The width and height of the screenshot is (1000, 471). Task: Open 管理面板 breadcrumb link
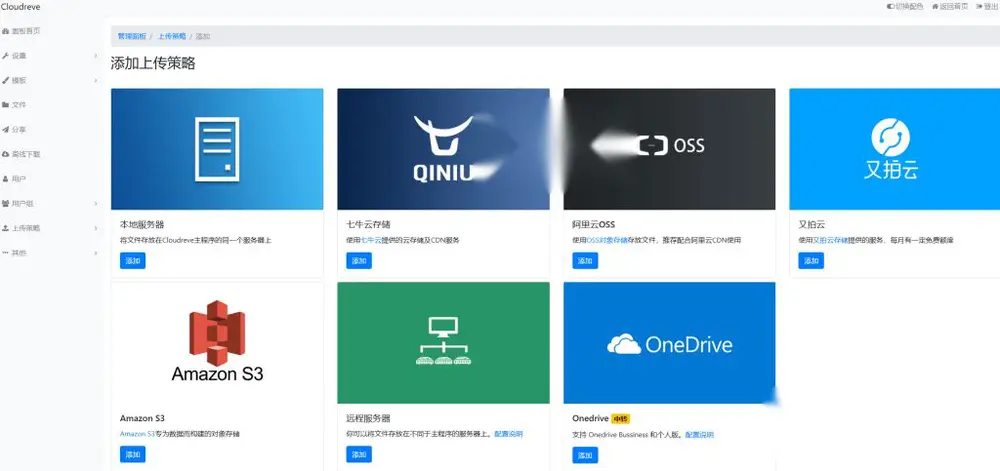tap(131, 36)
